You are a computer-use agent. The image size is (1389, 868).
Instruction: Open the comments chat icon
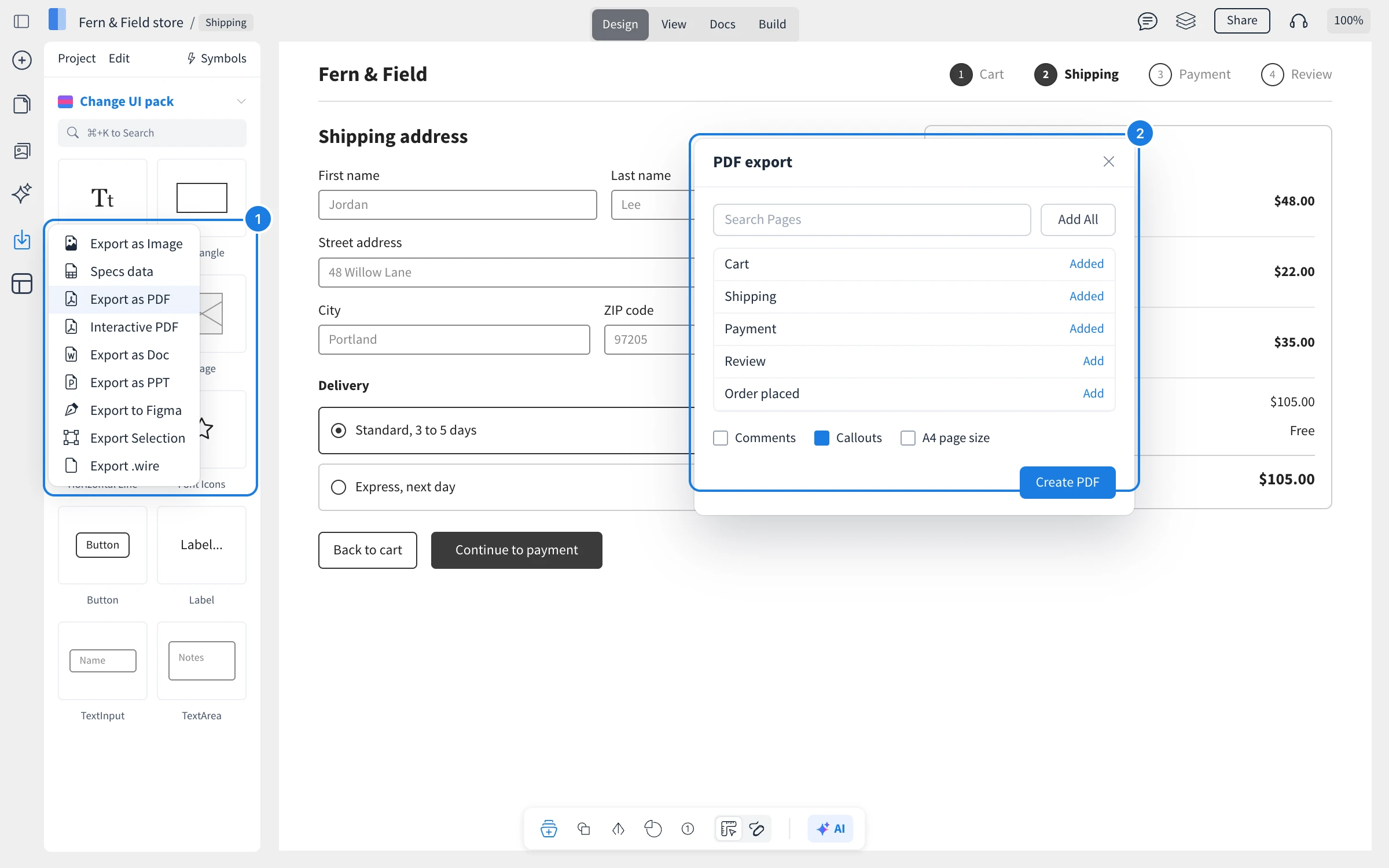1147,21
